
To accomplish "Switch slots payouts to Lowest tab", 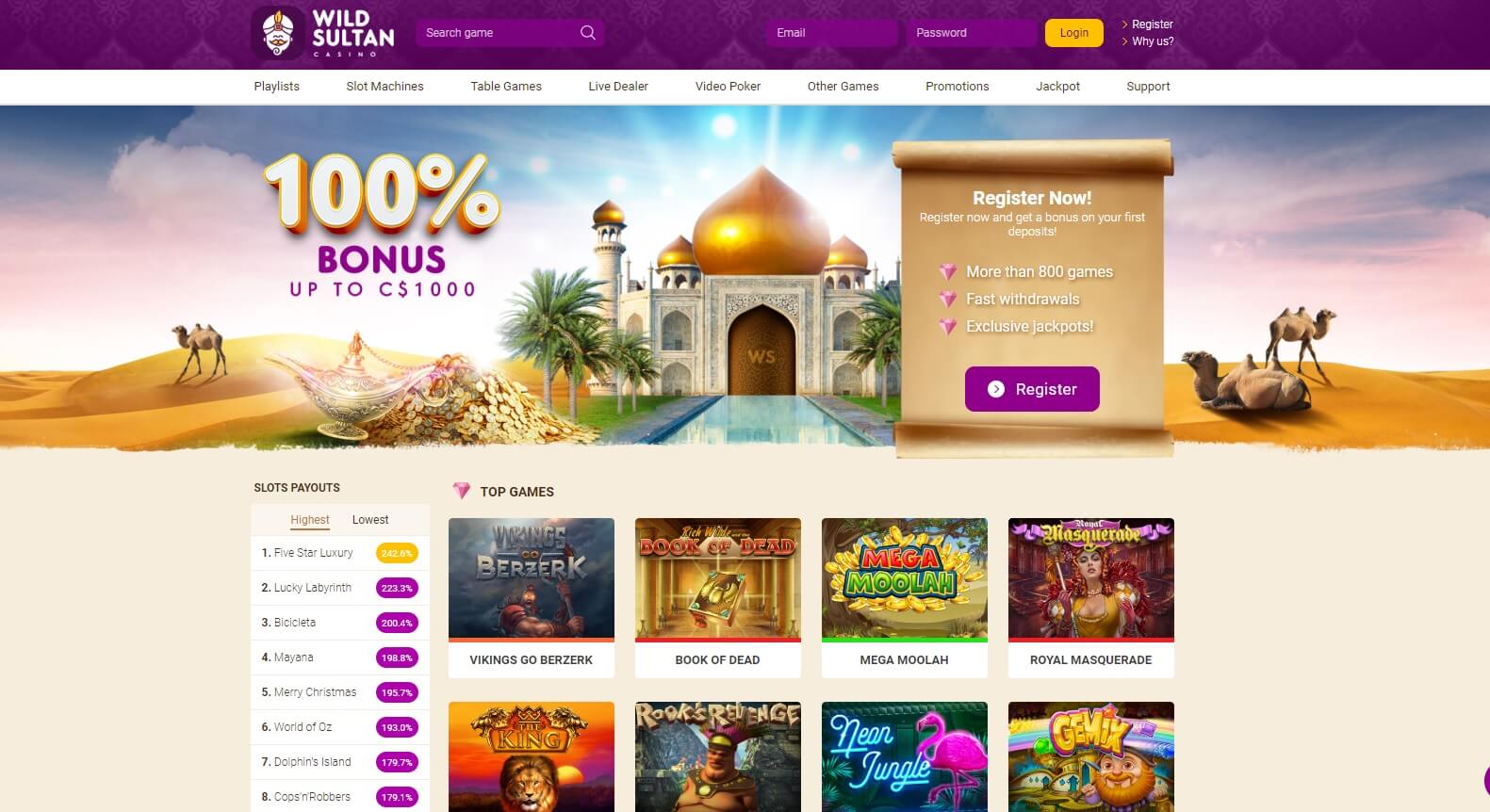I will point(370,520).
